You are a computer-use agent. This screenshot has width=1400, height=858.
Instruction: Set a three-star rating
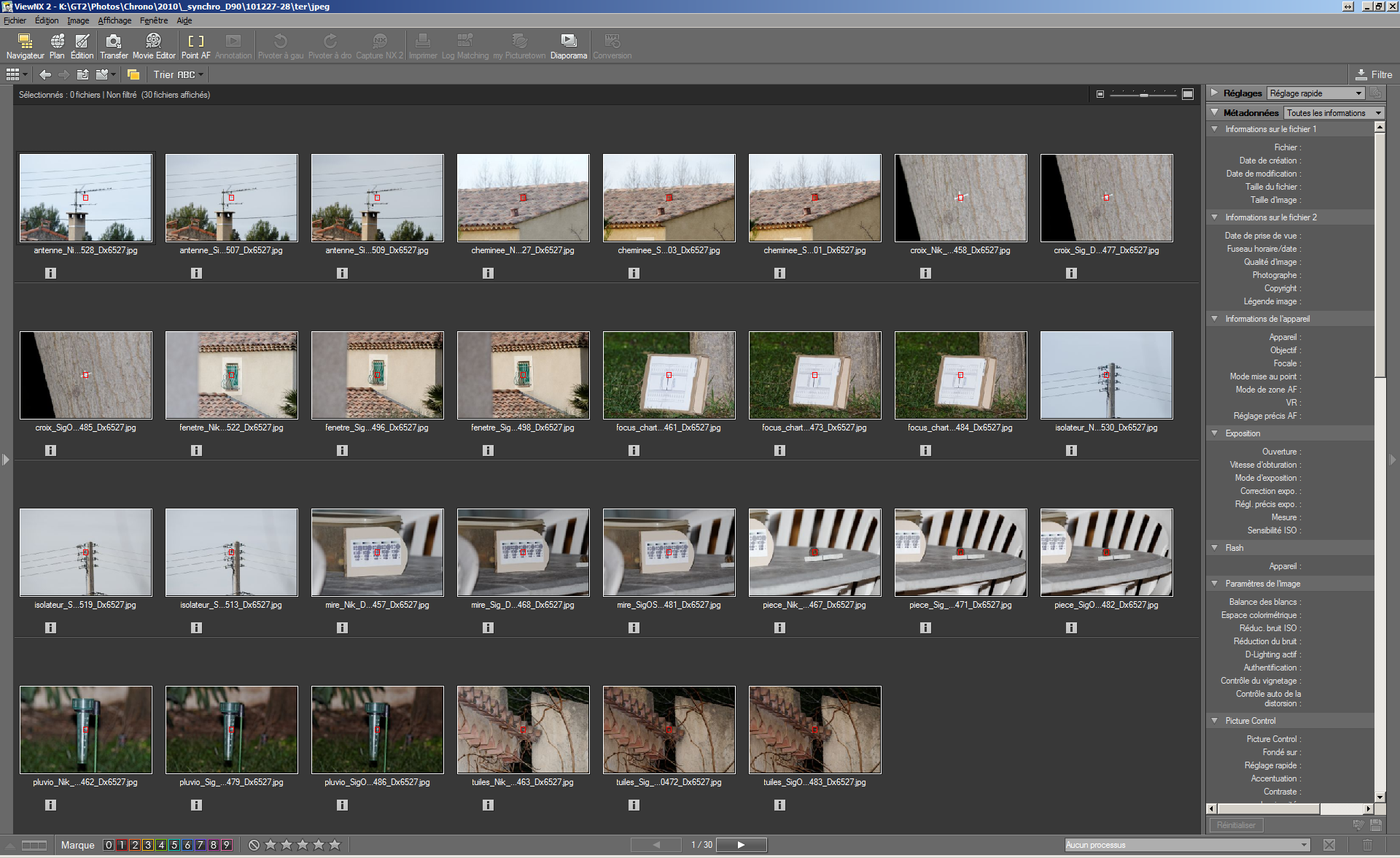point(303,845)
